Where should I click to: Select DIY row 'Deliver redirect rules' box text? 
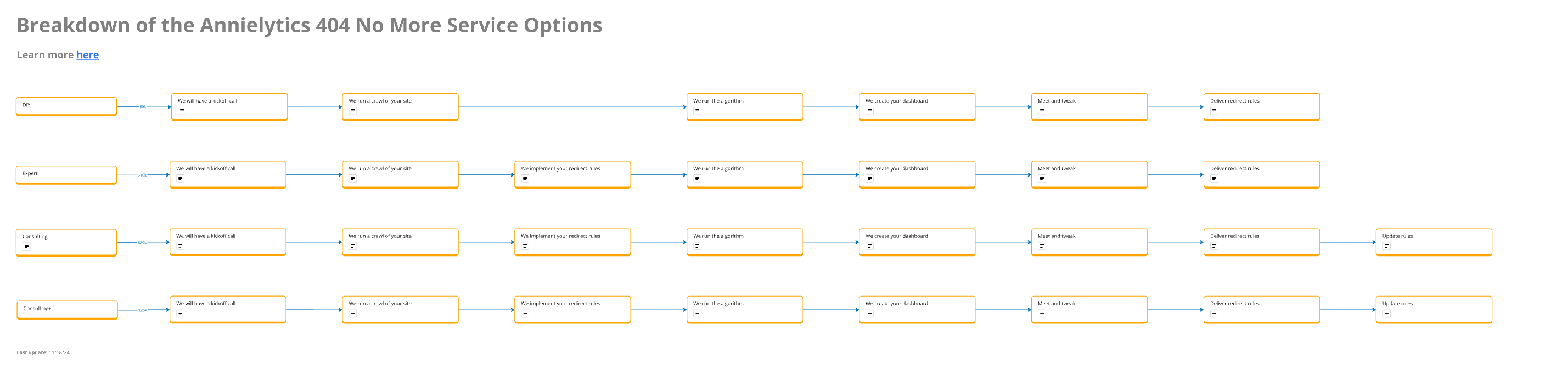pos(1234,101)
